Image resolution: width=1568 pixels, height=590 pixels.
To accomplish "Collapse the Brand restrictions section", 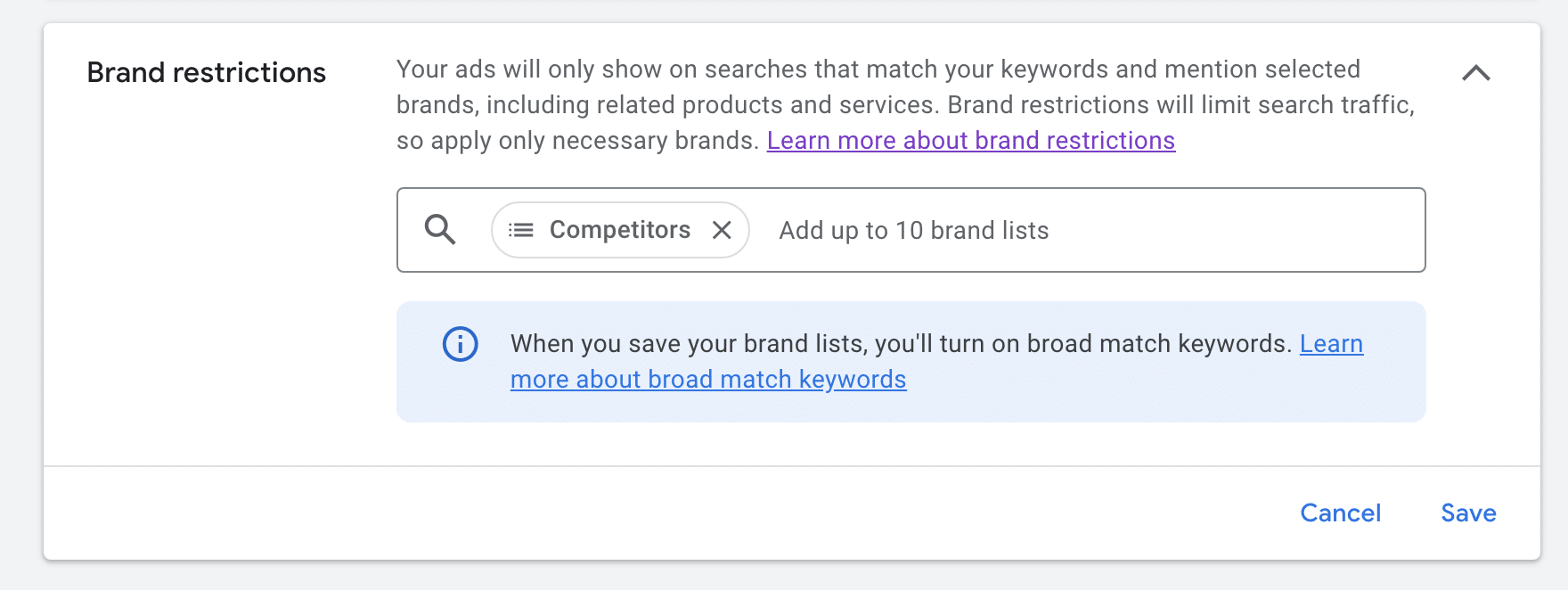I will (x=1477, y=73).
